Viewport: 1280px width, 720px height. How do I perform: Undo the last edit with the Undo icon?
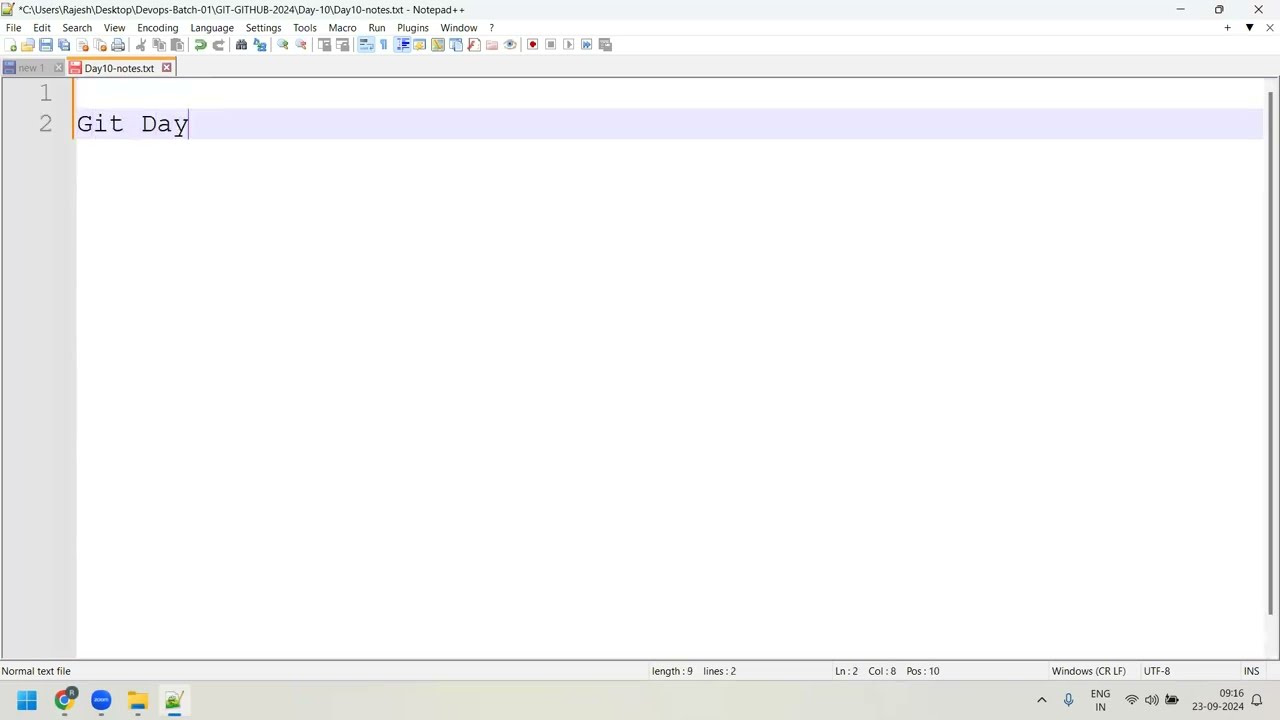pyautogui.click(x=200, y=45)
